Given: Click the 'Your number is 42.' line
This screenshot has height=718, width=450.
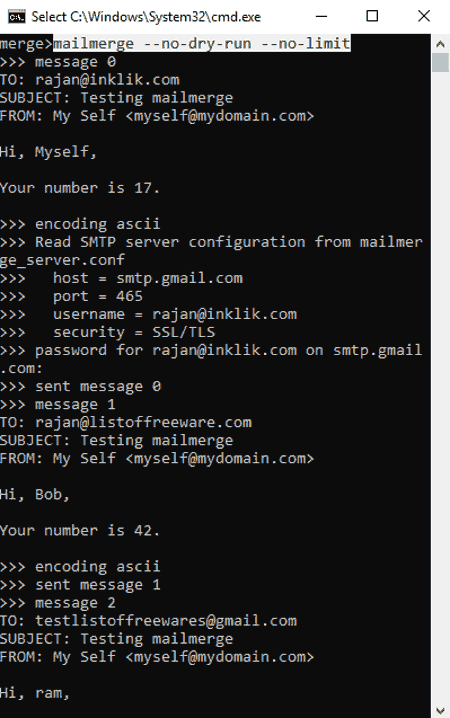Looking at the screenshot, I should point(80,530).
